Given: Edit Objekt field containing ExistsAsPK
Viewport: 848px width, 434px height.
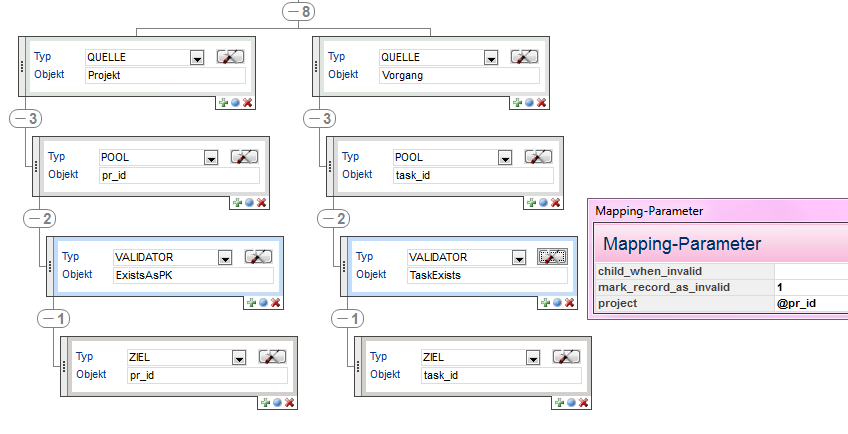Looking at the screenshot, I should point(194,275).
